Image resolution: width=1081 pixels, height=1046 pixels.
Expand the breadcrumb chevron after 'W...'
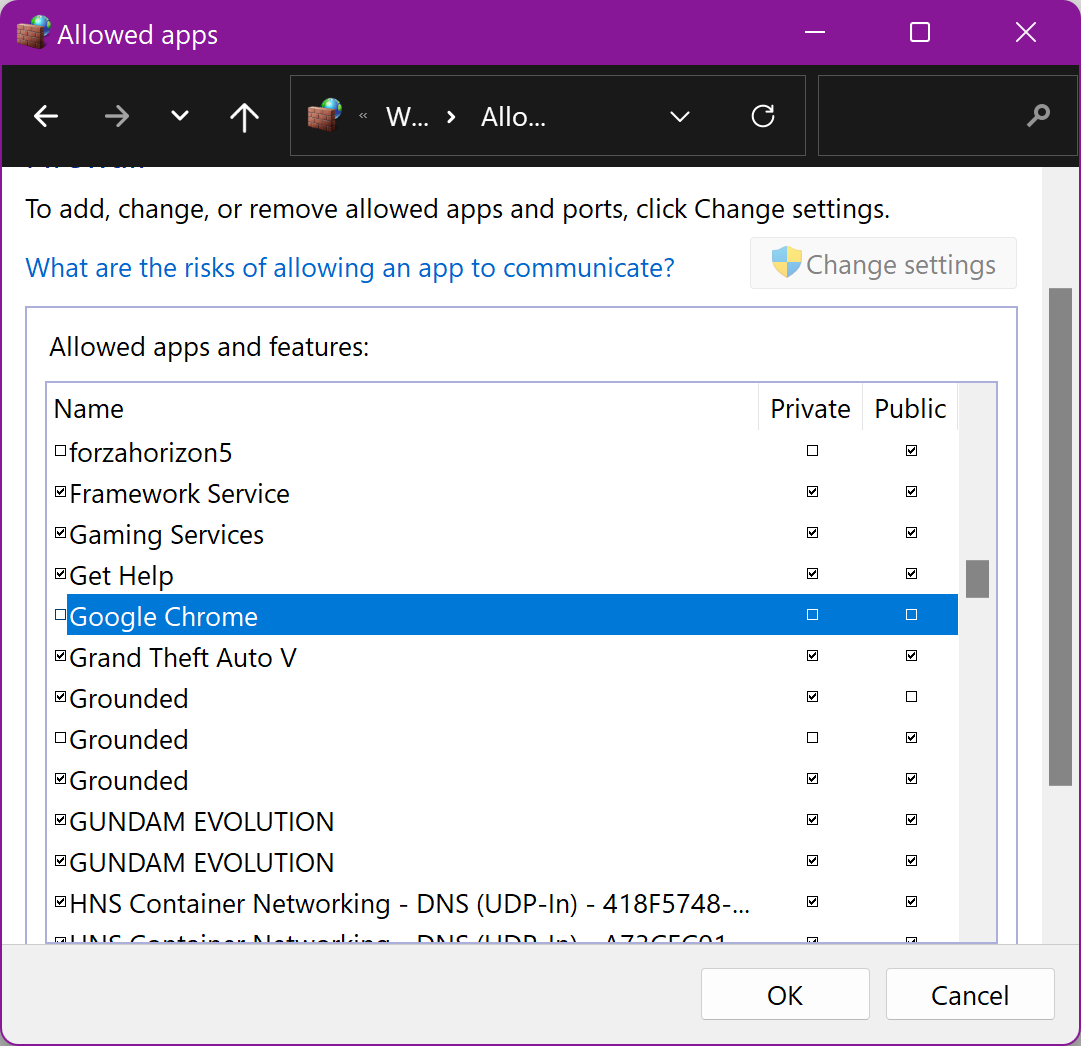(x=451, y=117)
